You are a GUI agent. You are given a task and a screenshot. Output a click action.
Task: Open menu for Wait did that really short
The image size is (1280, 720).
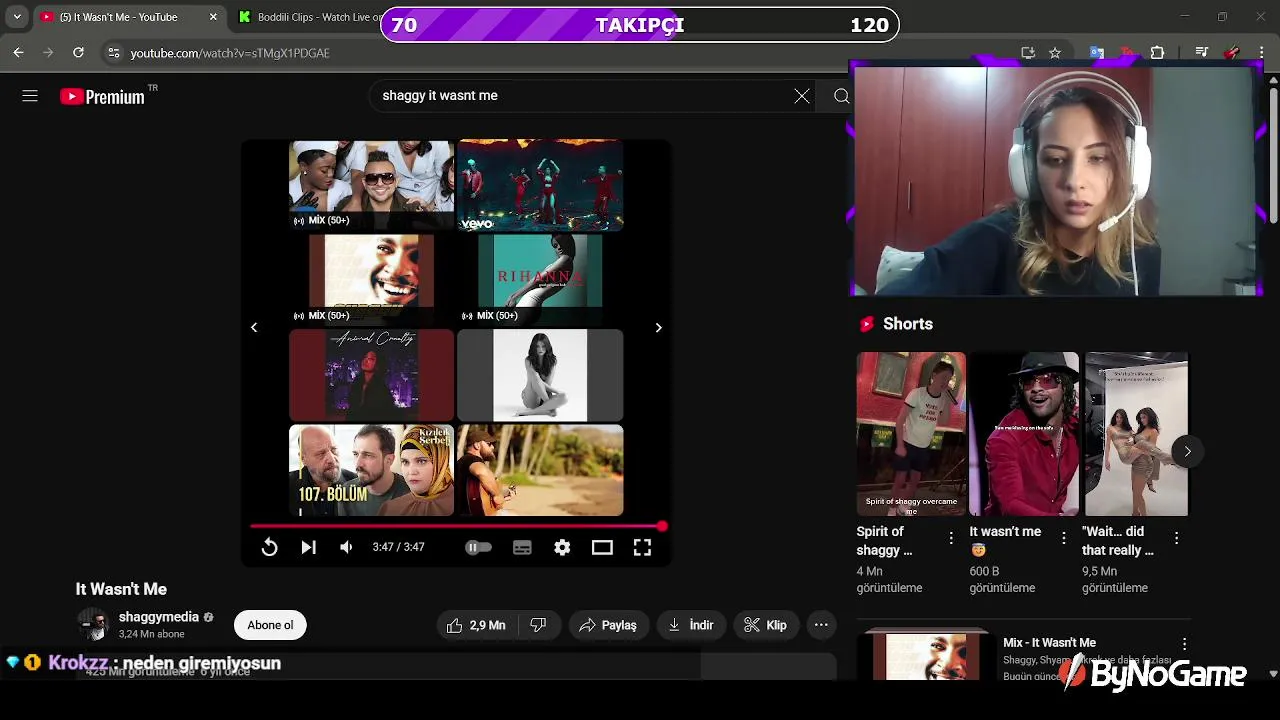pos(1176,539)
